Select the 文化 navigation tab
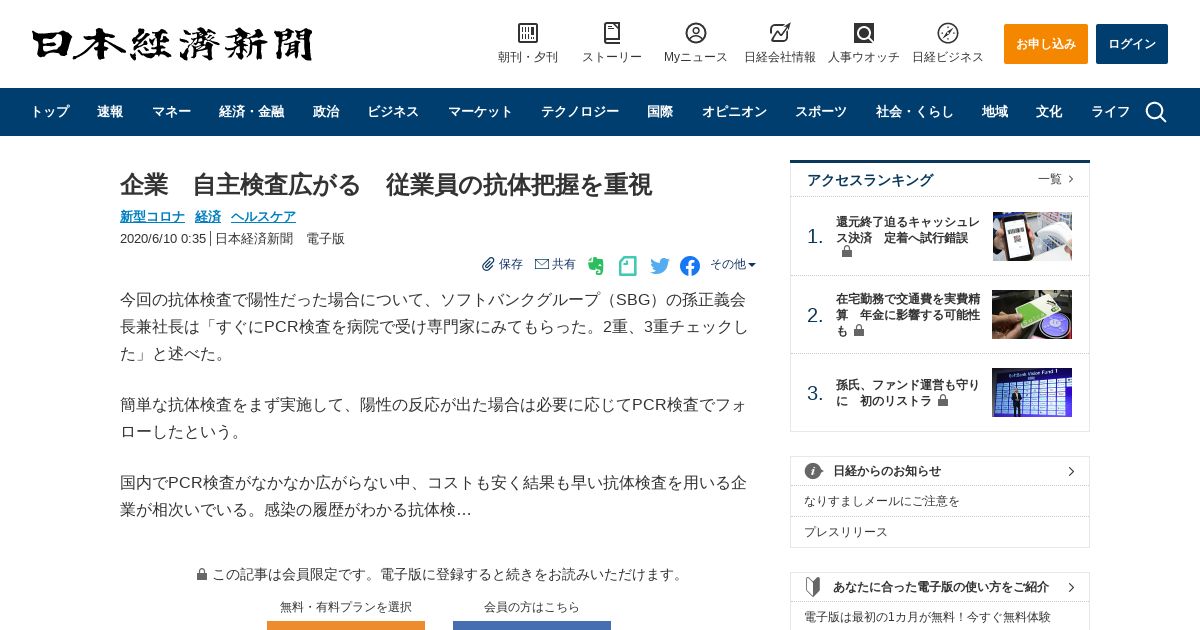Image resolution: width=1200 pixels, height=630 pixels. click(1049, 112)
